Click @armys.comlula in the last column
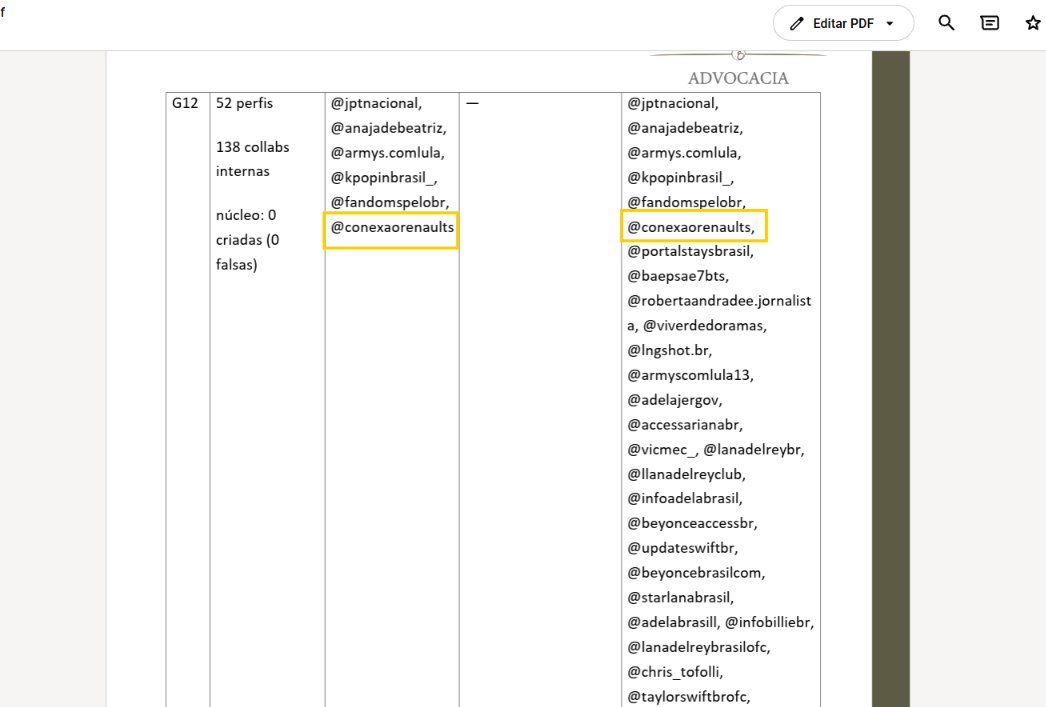Image resolution: width=1046 pixels, height=707 pixels. tap(684, 153)
